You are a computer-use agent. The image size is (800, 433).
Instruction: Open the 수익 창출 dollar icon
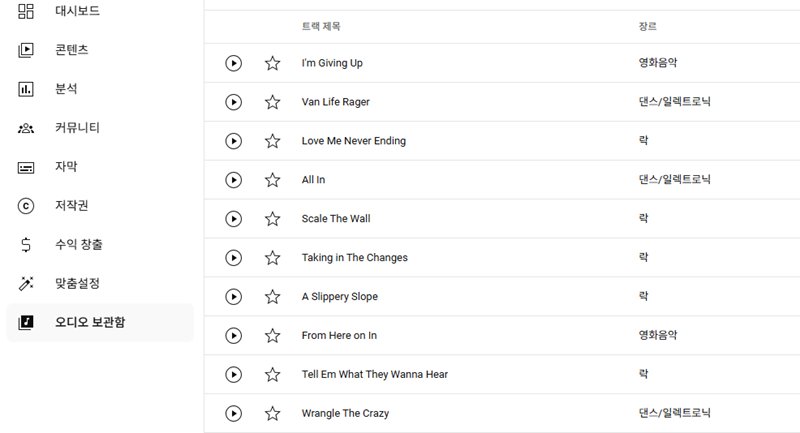(x=26, y=245)
